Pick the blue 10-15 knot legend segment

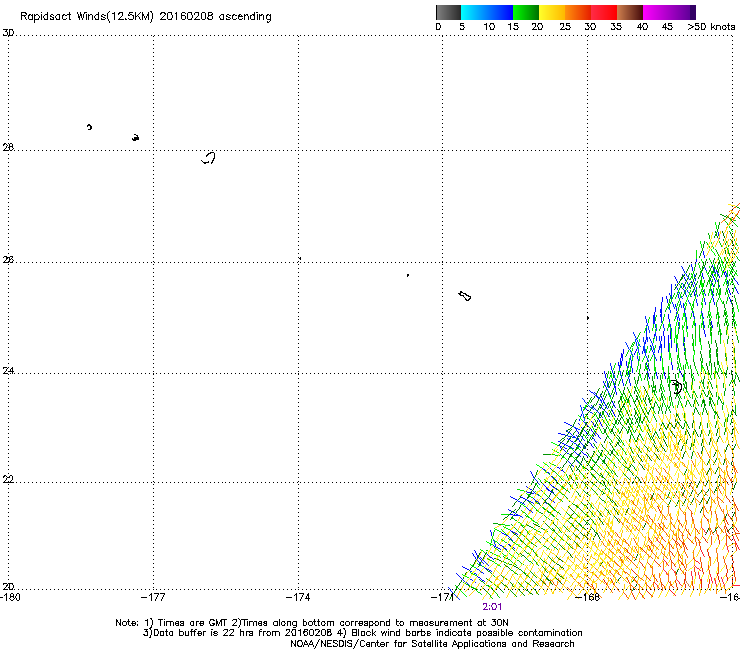point(500,12)
